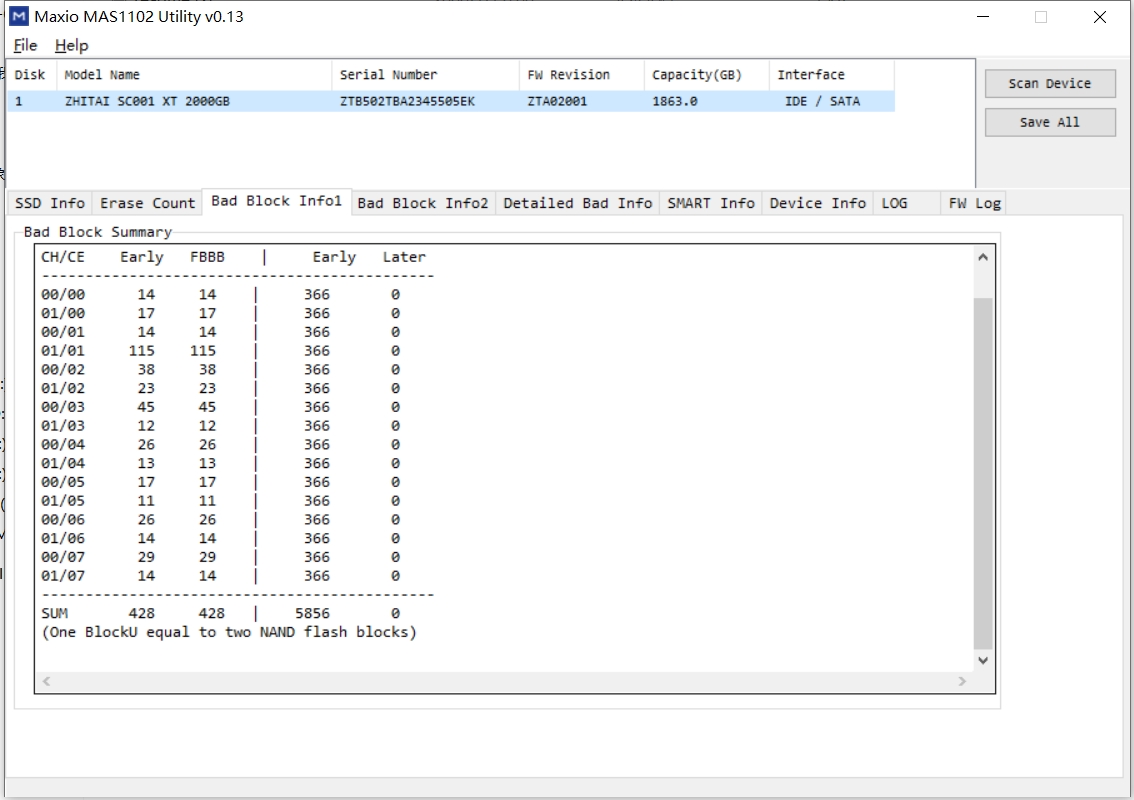Switch to the SMART Info tab
The width and height of the screenshot is (1134, 800).
(711, 203)
